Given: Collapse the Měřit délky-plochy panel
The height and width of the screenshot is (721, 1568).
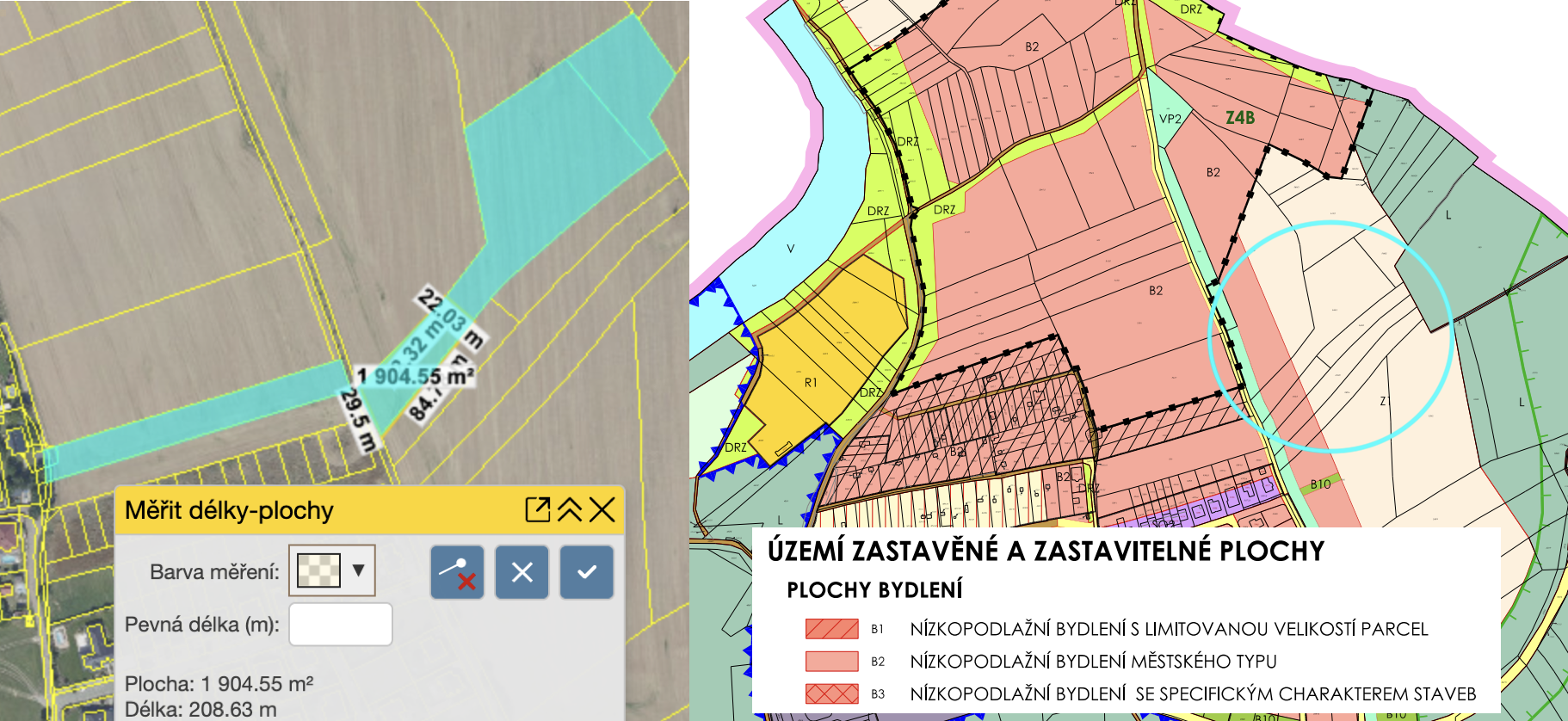Looking at the screenshot, I should click(570, 509).
